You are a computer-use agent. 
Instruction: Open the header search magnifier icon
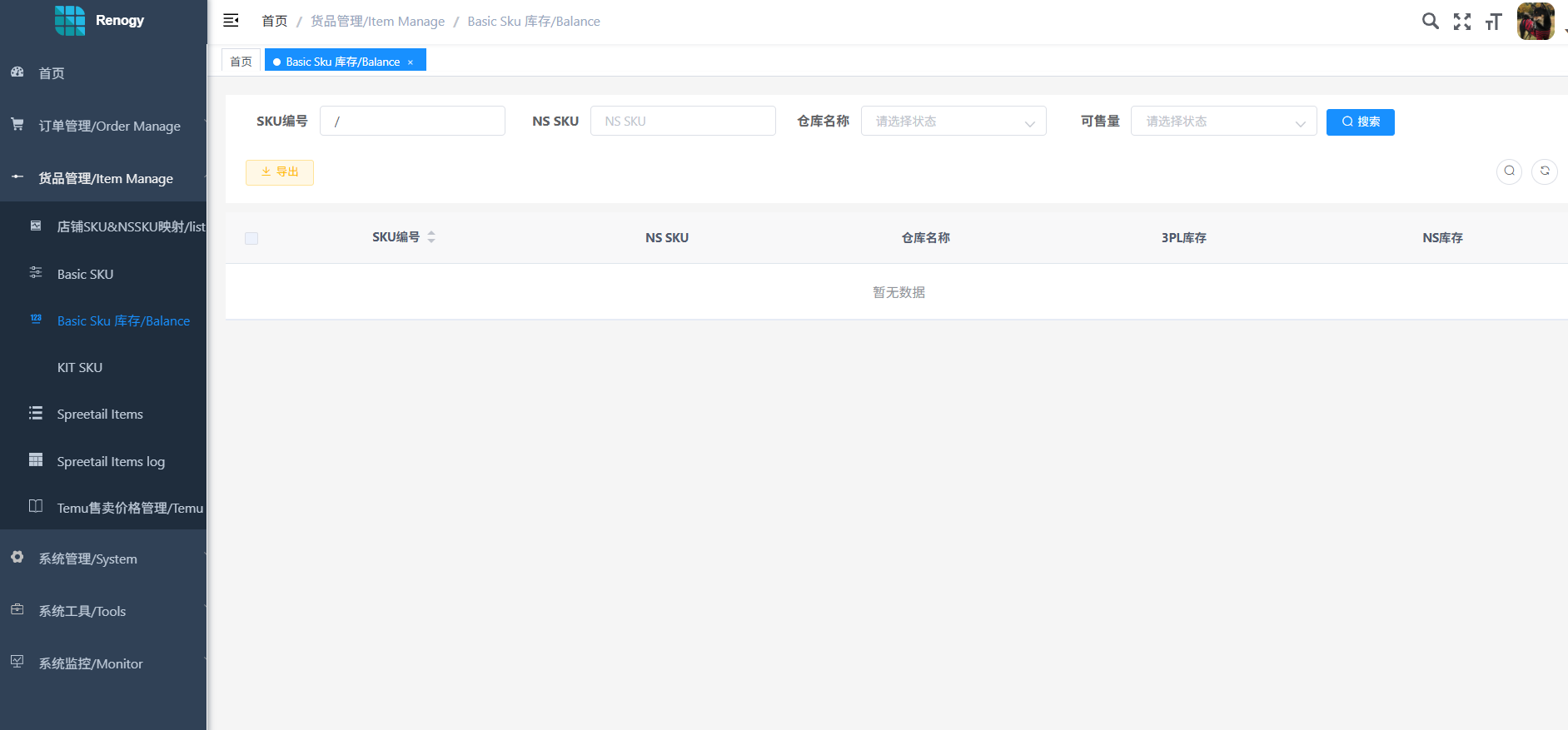(1430, 21)
